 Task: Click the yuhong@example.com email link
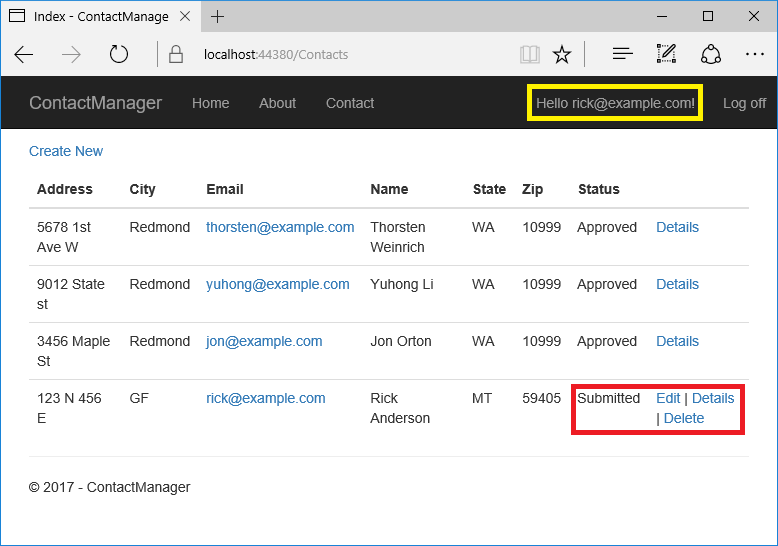278,284
